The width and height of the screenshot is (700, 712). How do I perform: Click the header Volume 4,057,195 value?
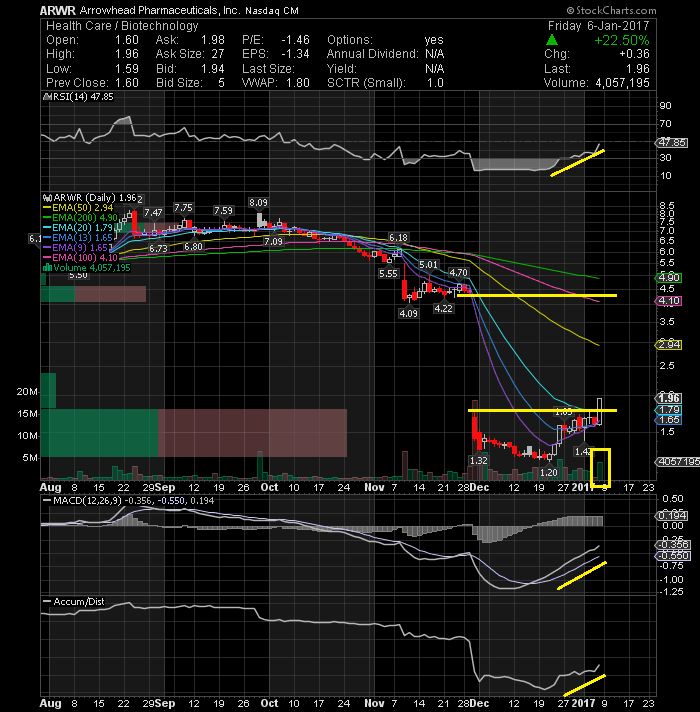point(622,83)
